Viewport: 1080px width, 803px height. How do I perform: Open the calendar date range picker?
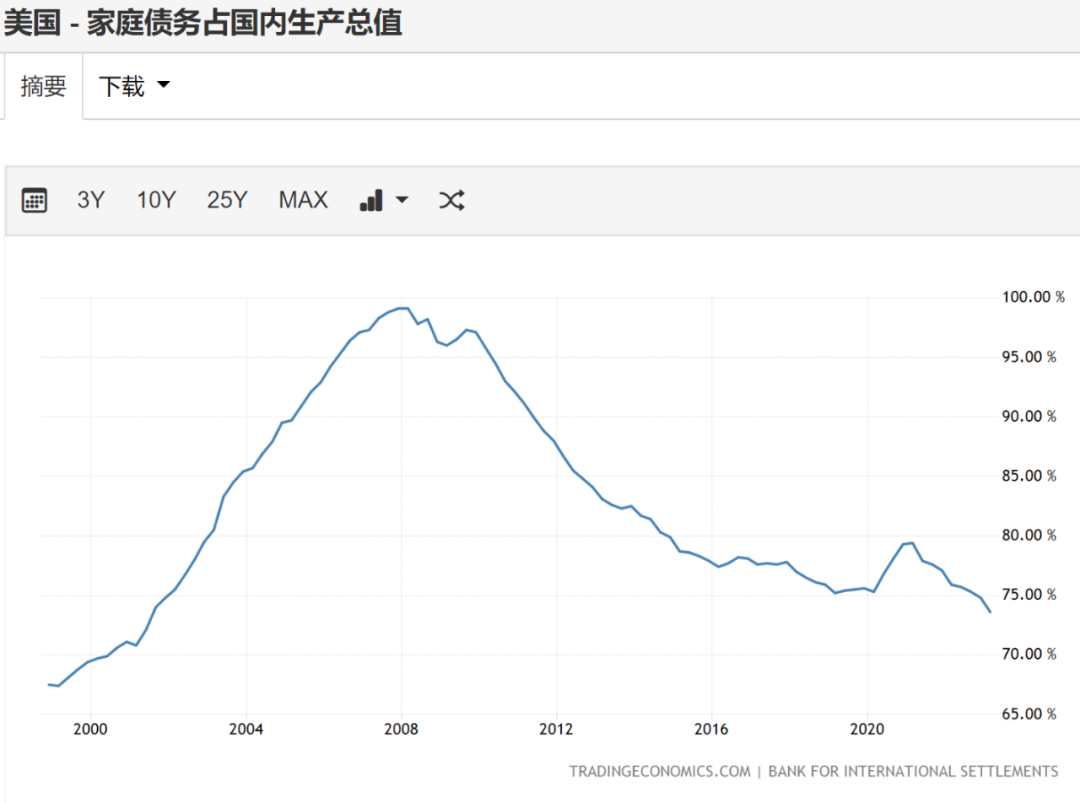pyautogui.click(x=35, y=200)
